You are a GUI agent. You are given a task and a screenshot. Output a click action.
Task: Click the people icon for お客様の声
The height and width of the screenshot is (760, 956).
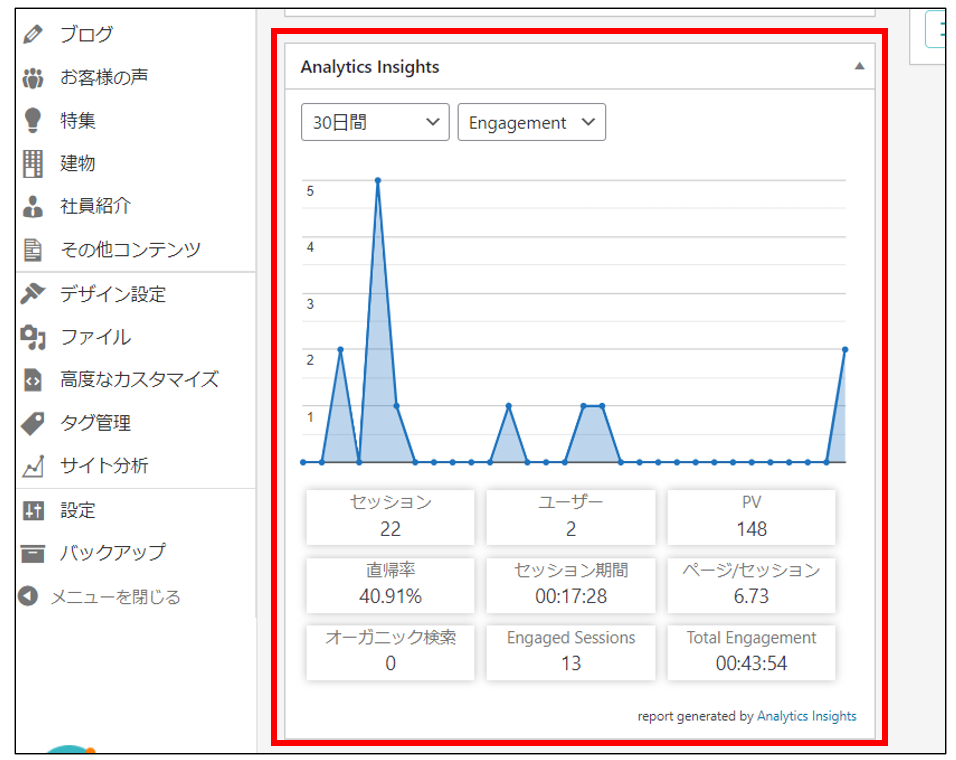pyautogui.click(x=33, y=77)
